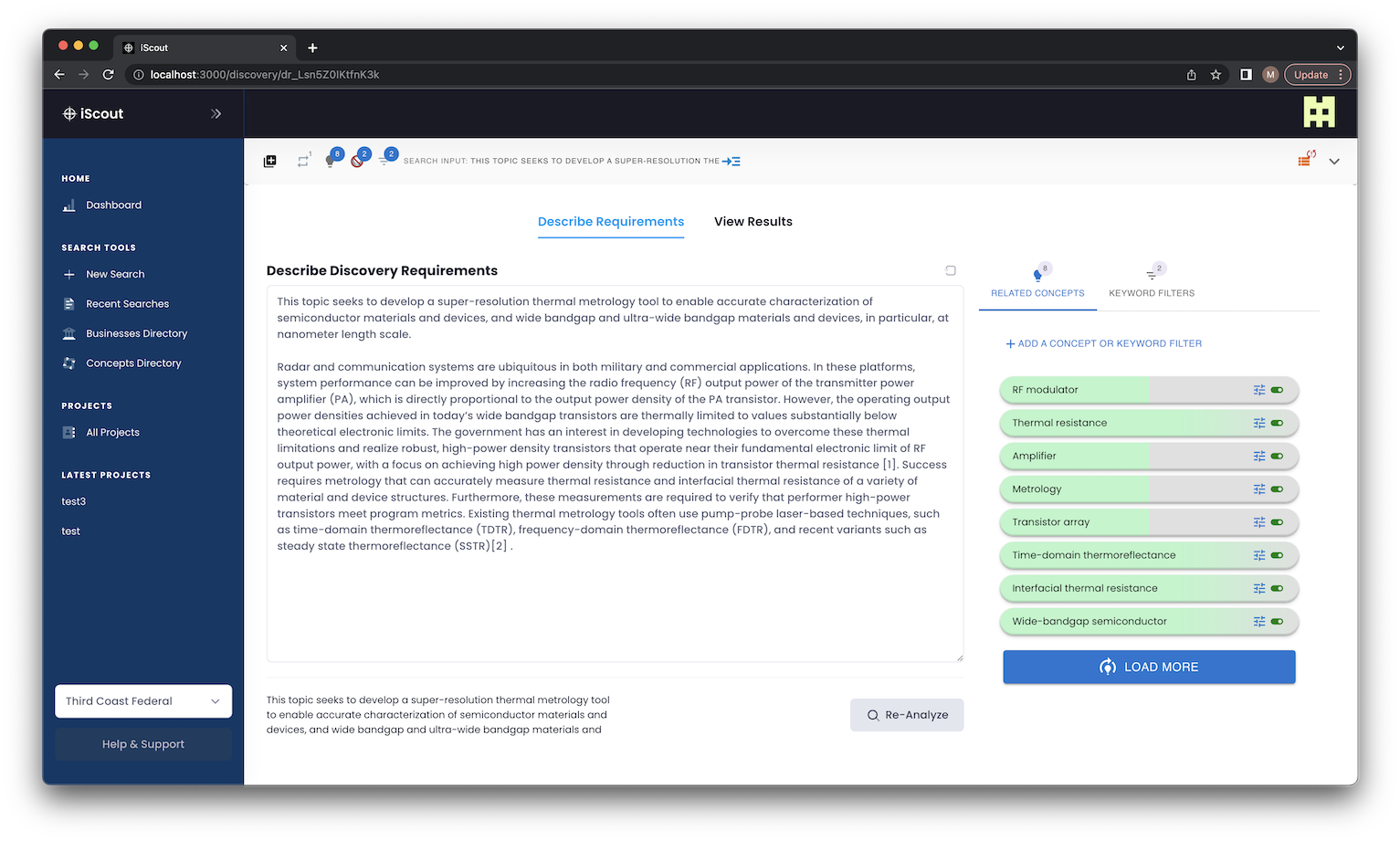Image resolution: width=1400 pixels, height=841 pixels.
Task: Click the copy icon above the requirements text
Action: [x=951, y=270]
